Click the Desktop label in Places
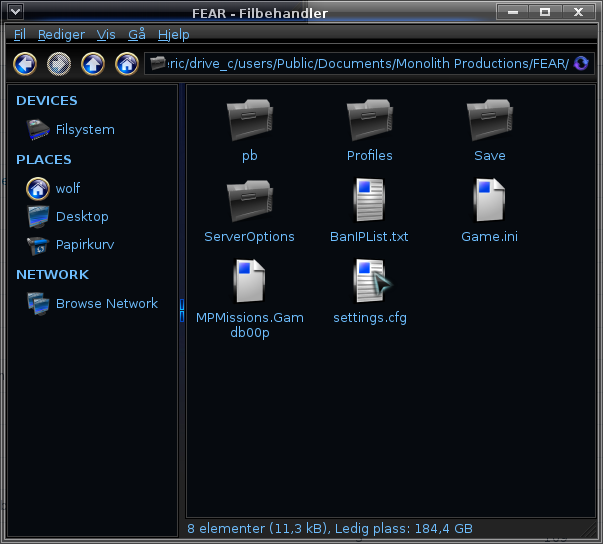603x544 pixels. [82, 217]
